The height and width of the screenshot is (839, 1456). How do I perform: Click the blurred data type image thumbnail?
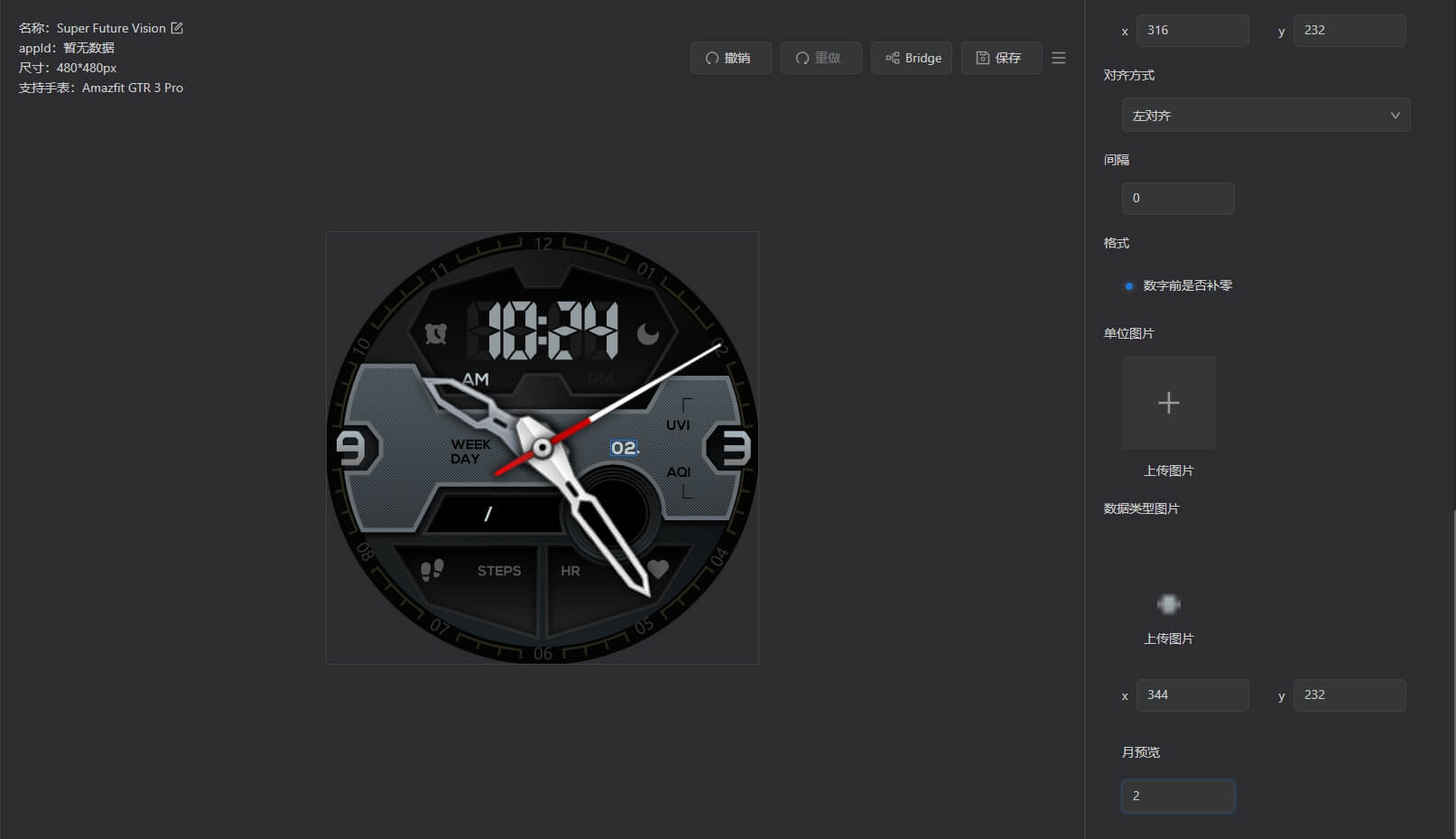click(1168, 604)
